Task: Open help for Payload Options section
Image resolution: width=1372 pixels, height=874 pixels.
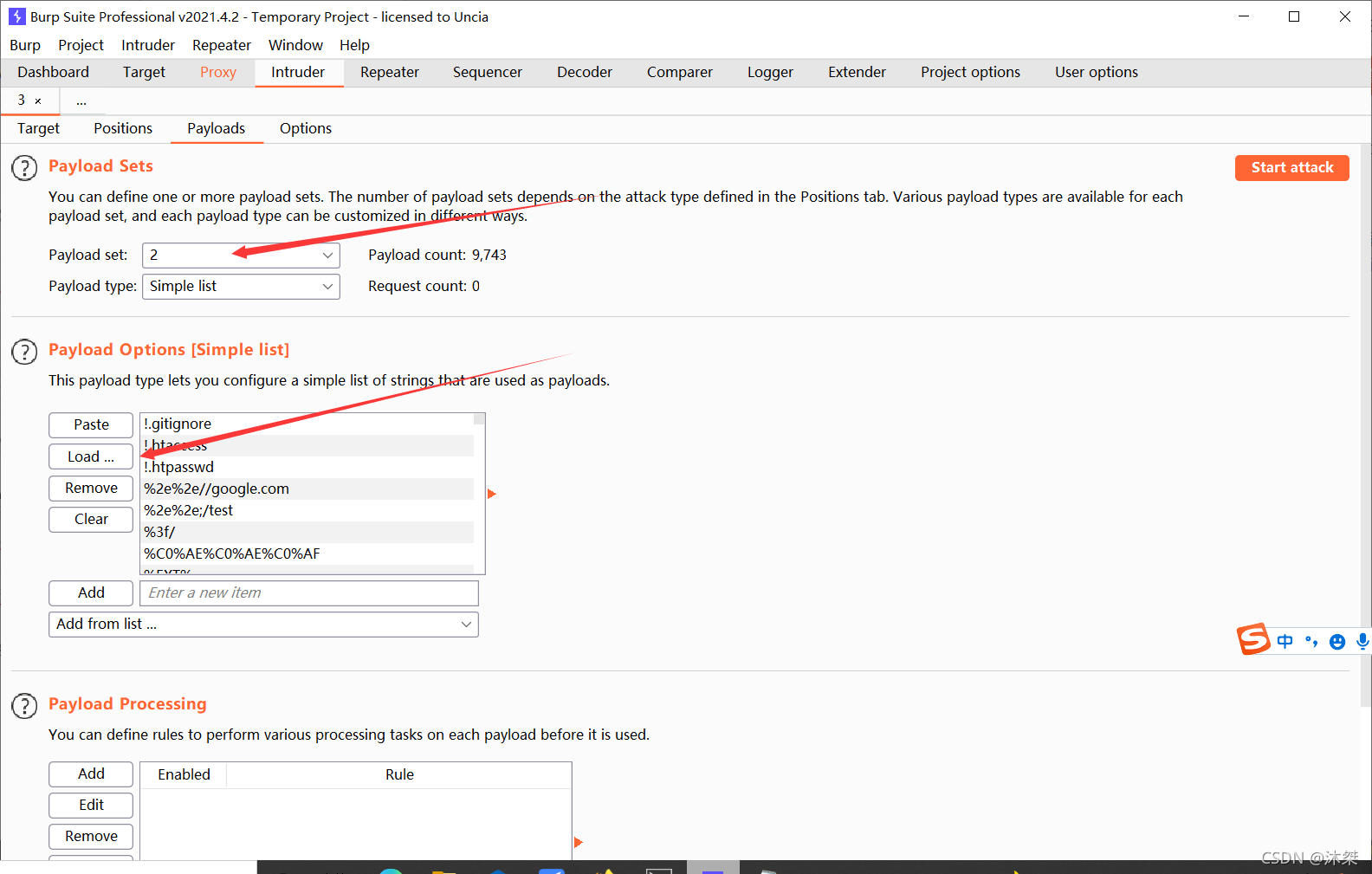Action: (x=24, y=352)
